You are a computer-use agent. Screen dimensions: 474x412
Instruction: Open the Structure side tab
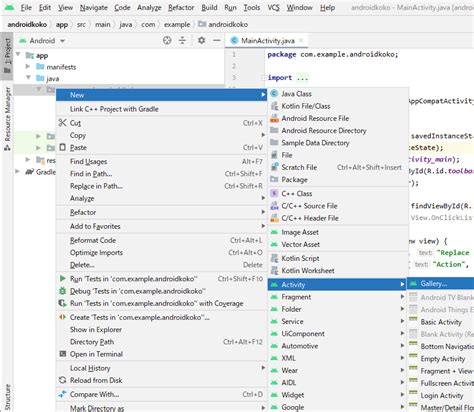(7, 397)
